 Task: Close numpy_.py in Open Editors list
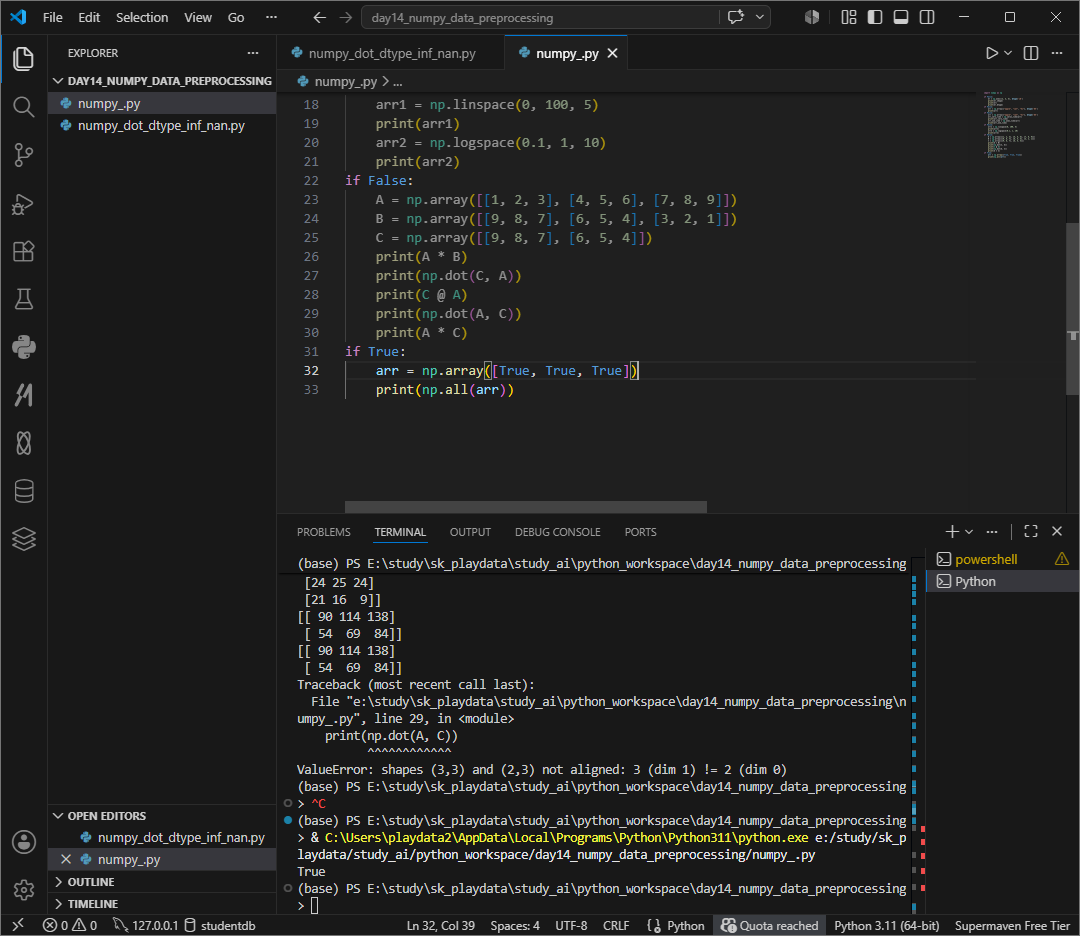[66, 860]
